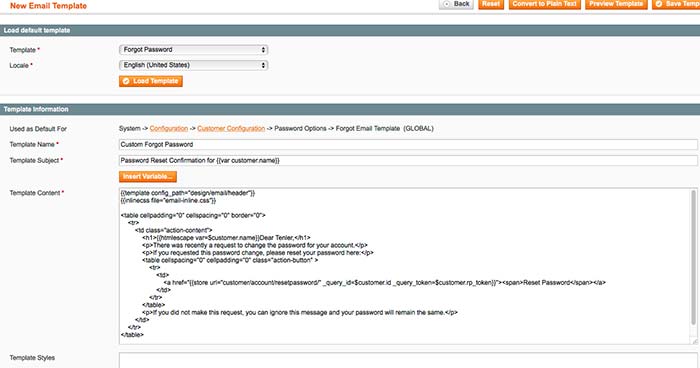This screenshot has height=368, width=700.
Task: Click the Template Information section header
Action: pyautogui.click(x=350, y=109)
